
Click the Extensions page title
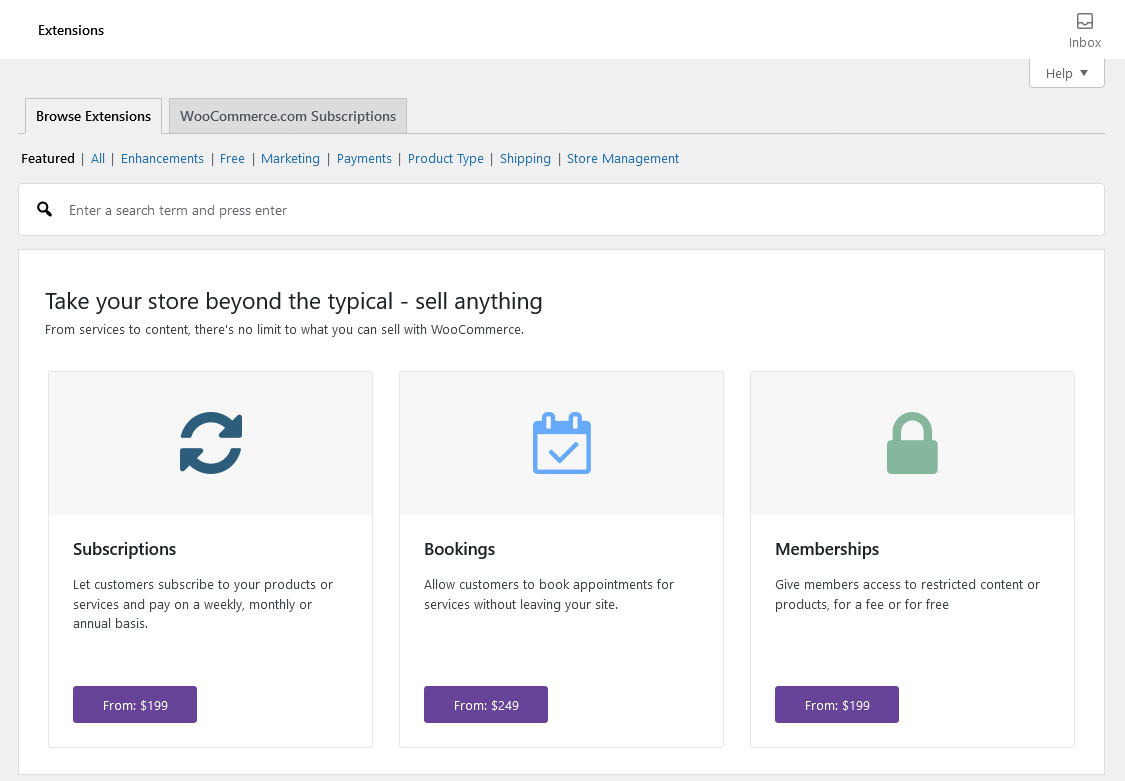71,30
